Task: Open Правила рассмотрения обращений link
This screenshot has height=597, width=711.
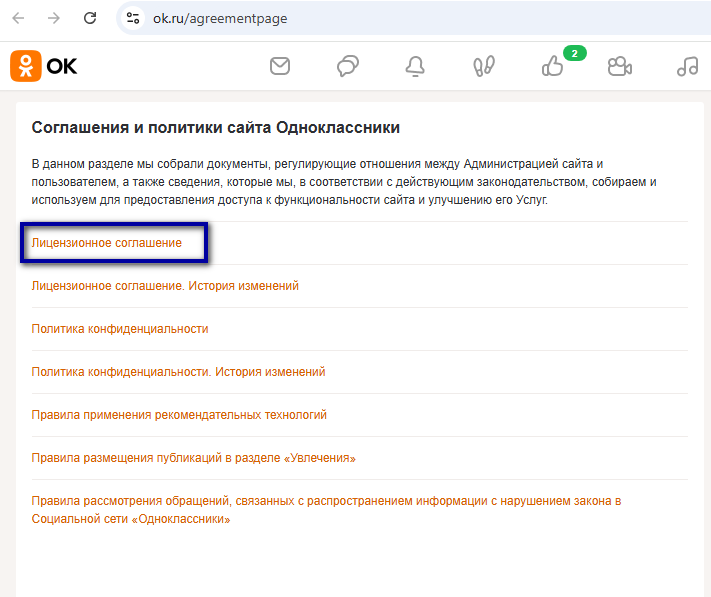Action: pos(326,510)
